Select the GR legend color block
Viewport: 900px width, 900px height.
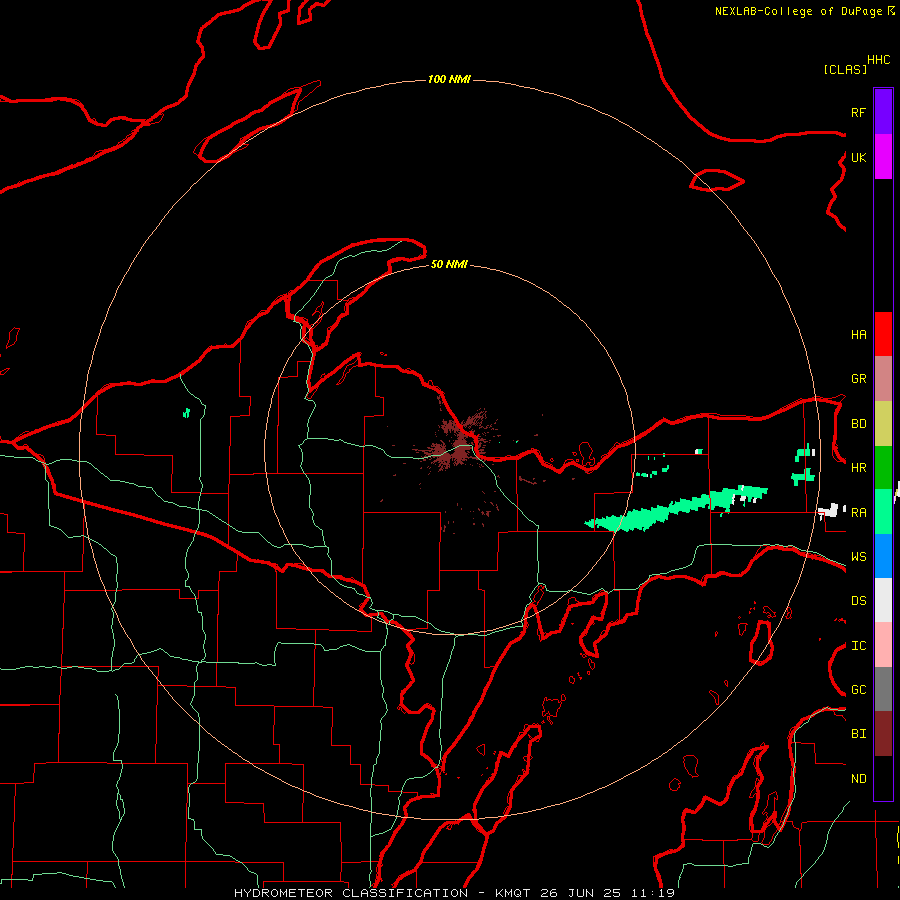point(883,379)
